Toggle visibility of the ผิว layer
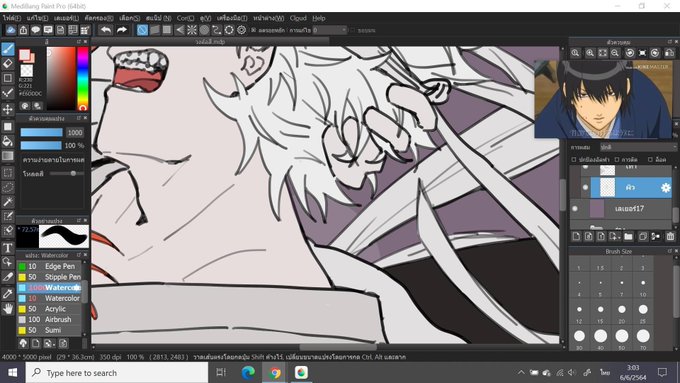Image resolution: width=680 pixels, height=383 pixels. [x=585, y=187]
